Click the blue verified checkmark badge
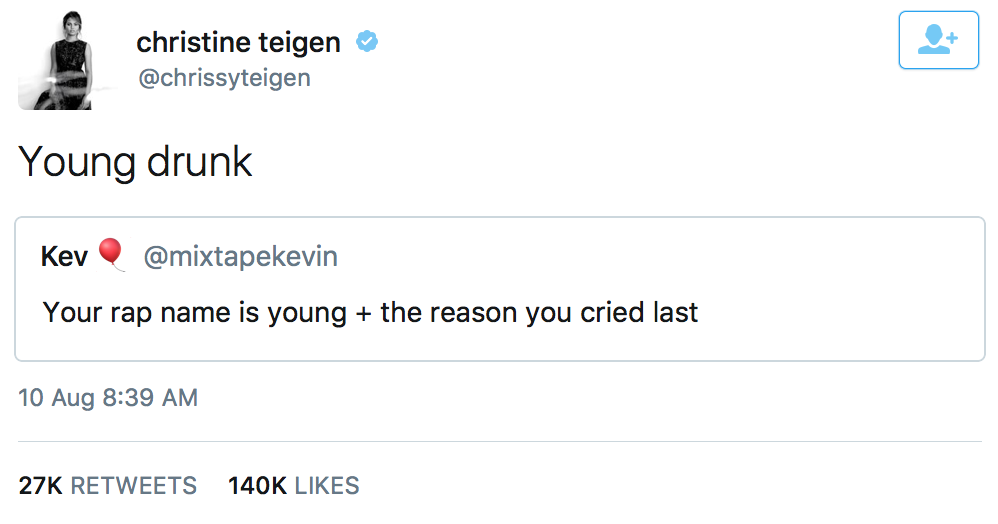Image resolution: width=998 pixels, height=524 pixels. tap(367, 43)
